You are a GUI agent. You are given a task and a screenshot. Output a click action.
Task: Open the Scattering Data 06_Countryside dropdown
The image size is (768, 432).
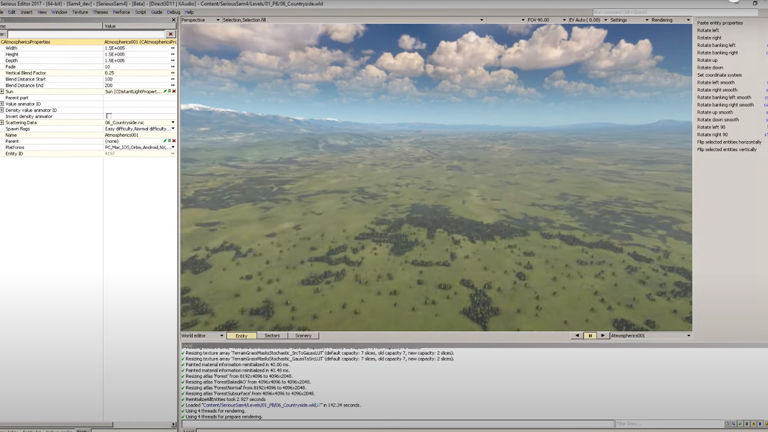point(173,122)
